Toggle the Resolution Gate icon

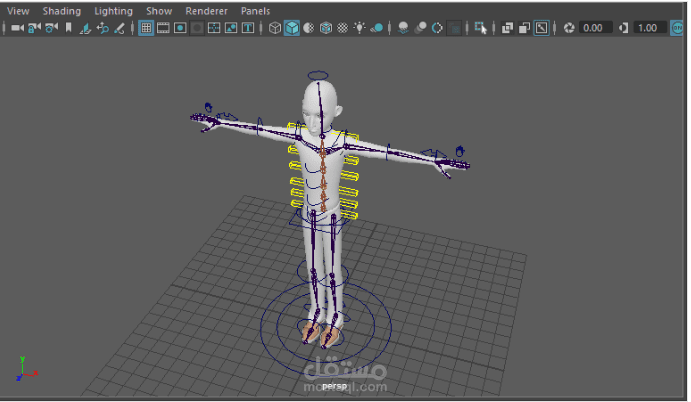click(x=180, y=28)
